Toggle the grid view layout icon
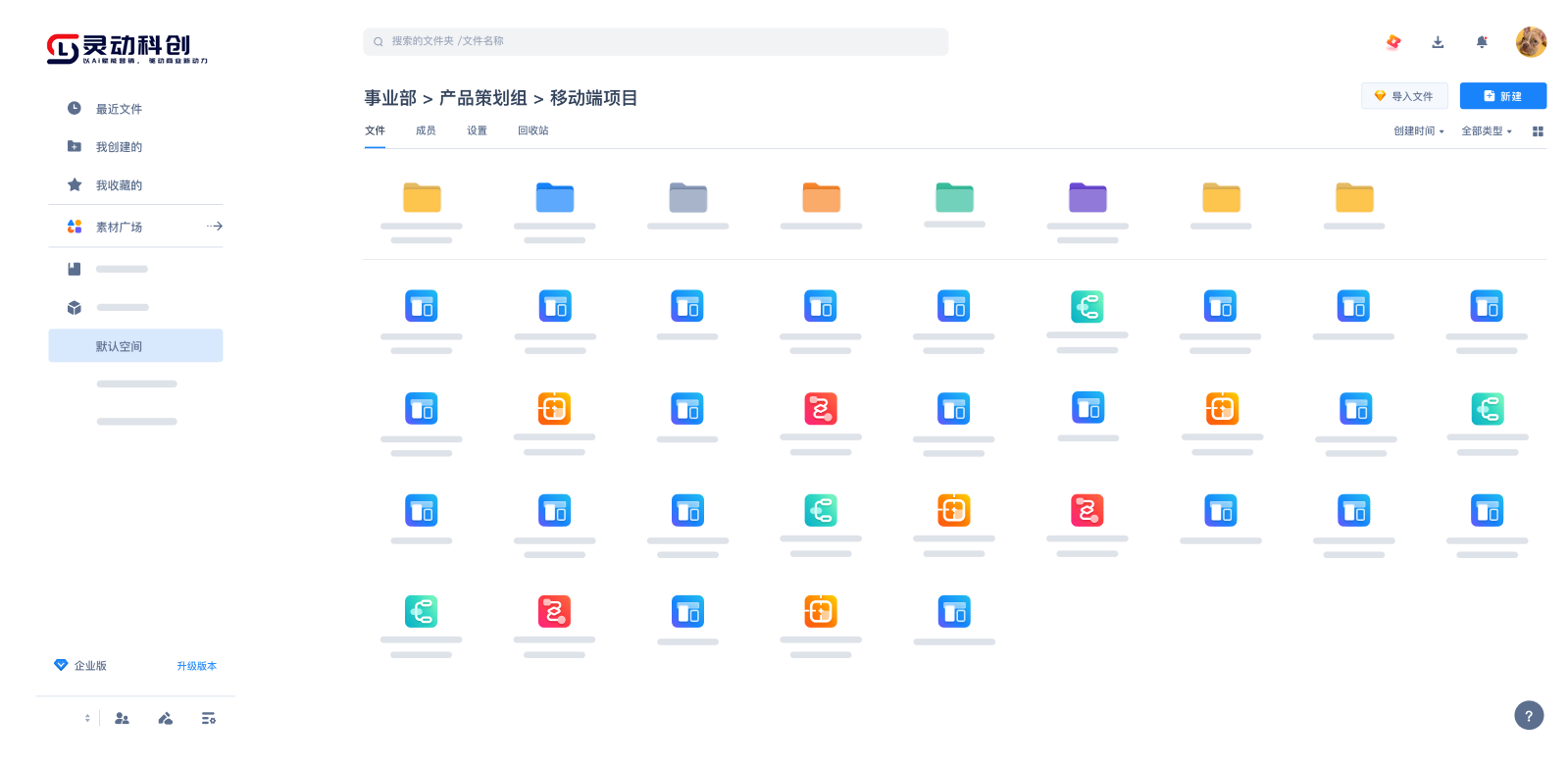Viewport: 1568px width, 766px height. 1538,131
